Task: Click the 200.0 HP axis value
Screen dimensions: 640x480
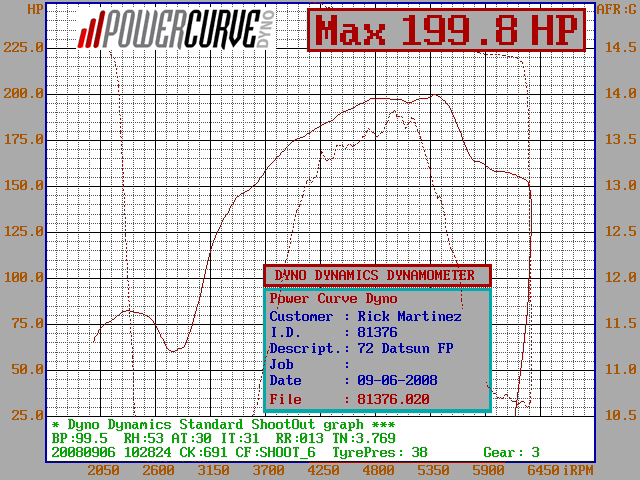Action: tap(24, 93)
